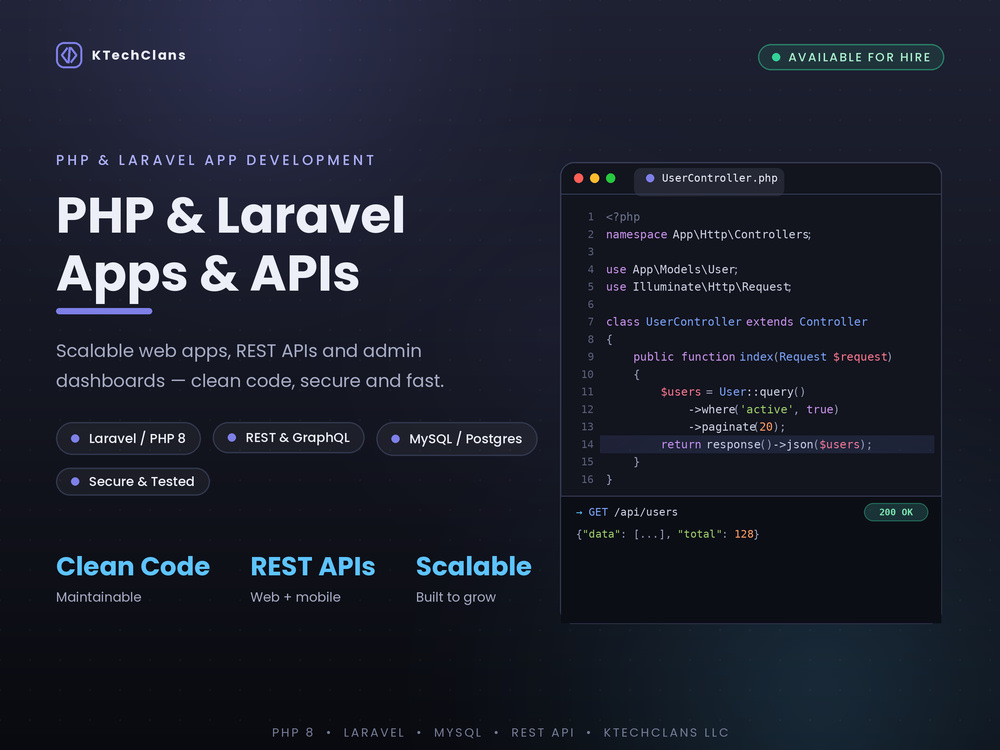The image size is (1000, 750).
Task: Click bullet dot on Laravel / PHP 8 pill
Action: click(75, 439)
